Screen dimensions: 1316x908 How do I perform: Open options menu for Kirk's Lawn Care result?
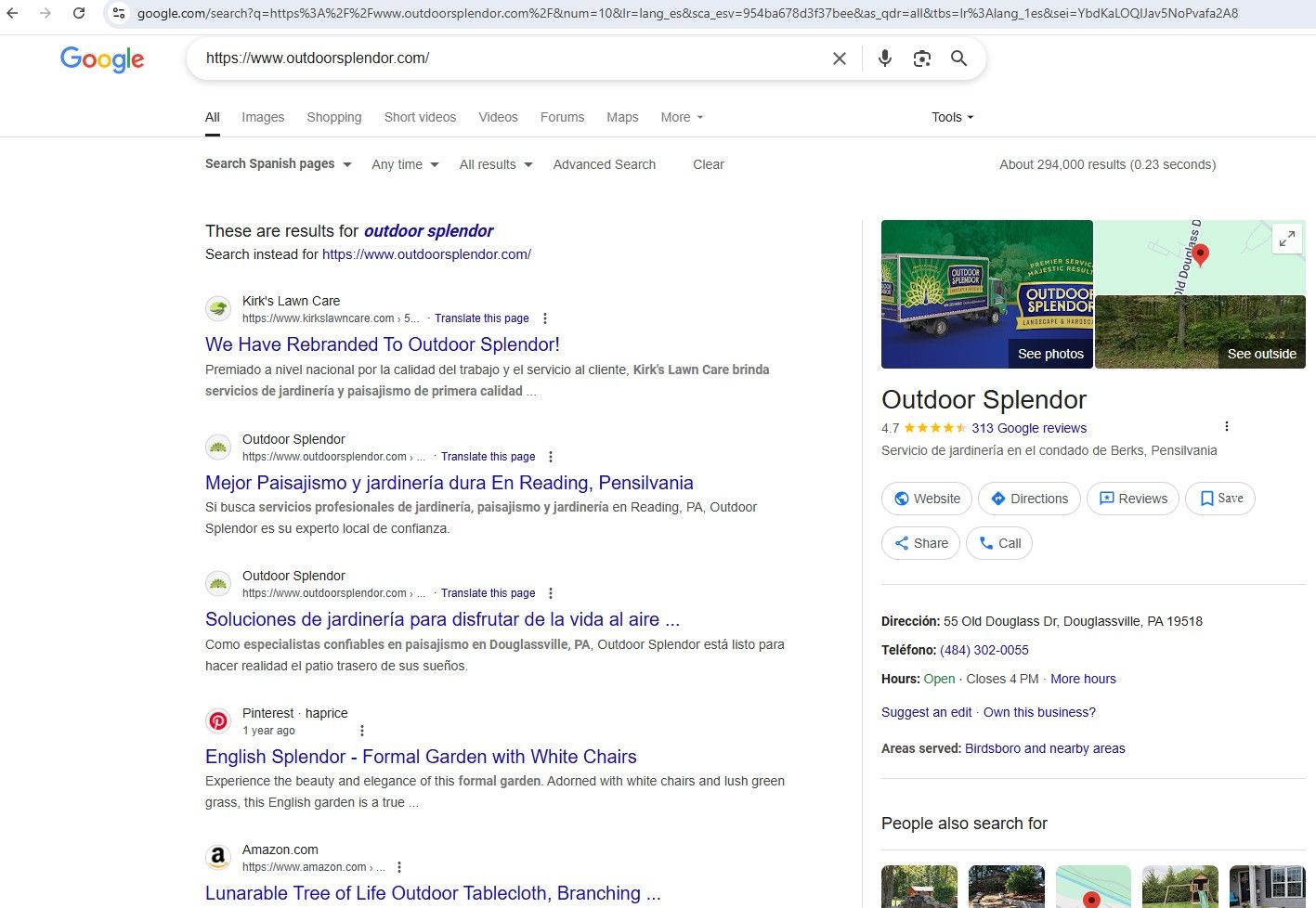(545, 318)
